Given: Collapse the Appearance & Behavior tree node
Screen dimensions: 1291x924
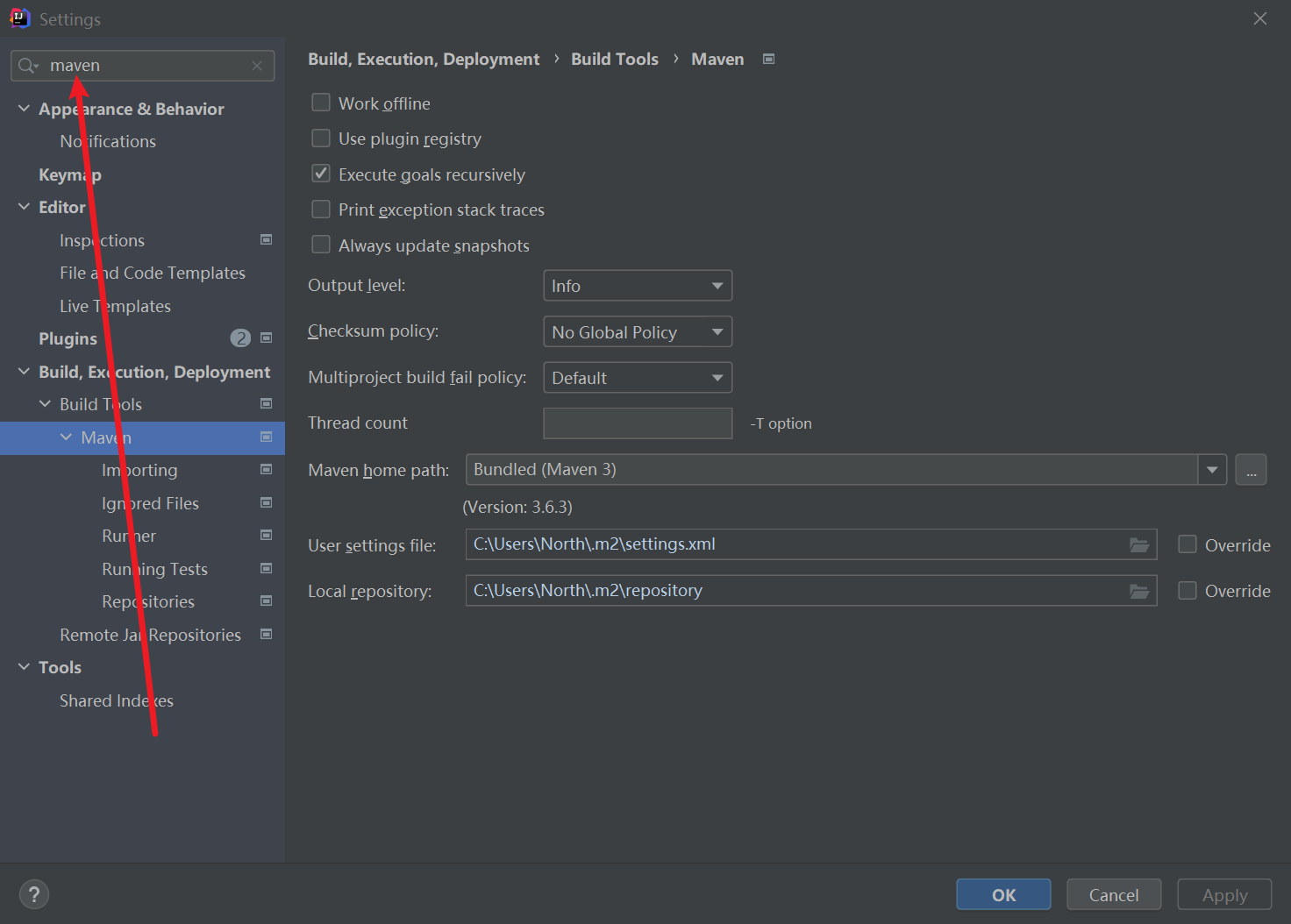Looking at the screenshot, I should (24, 108).
